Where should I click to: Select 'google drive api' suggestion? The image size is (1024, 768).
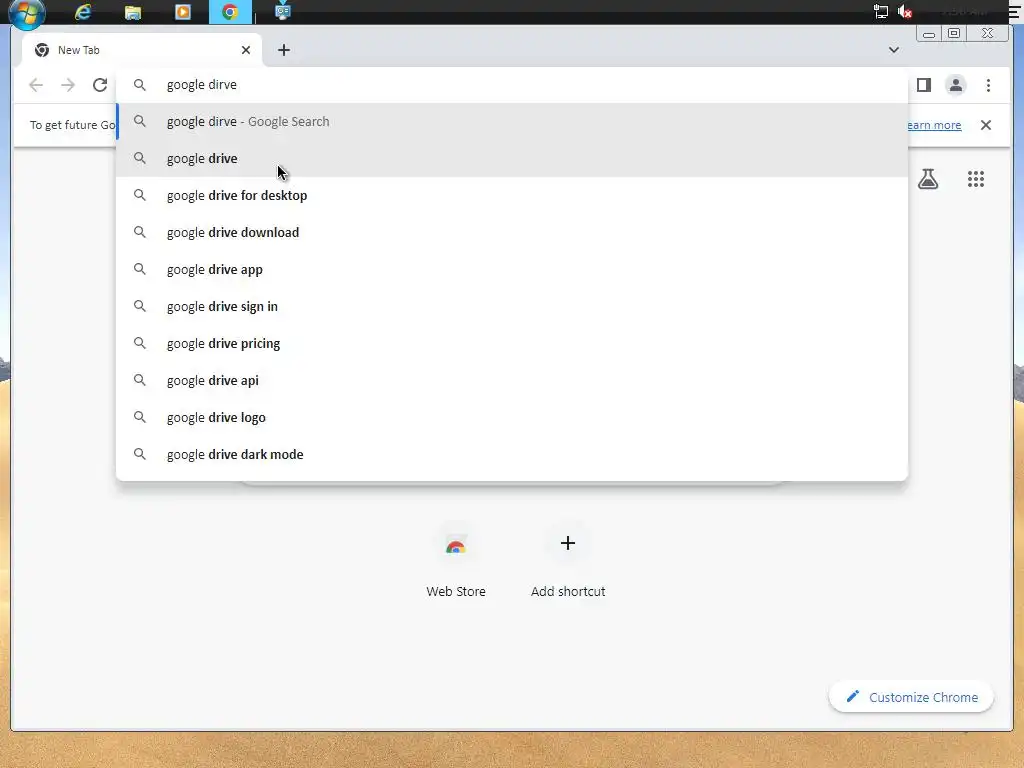(511, 380)
